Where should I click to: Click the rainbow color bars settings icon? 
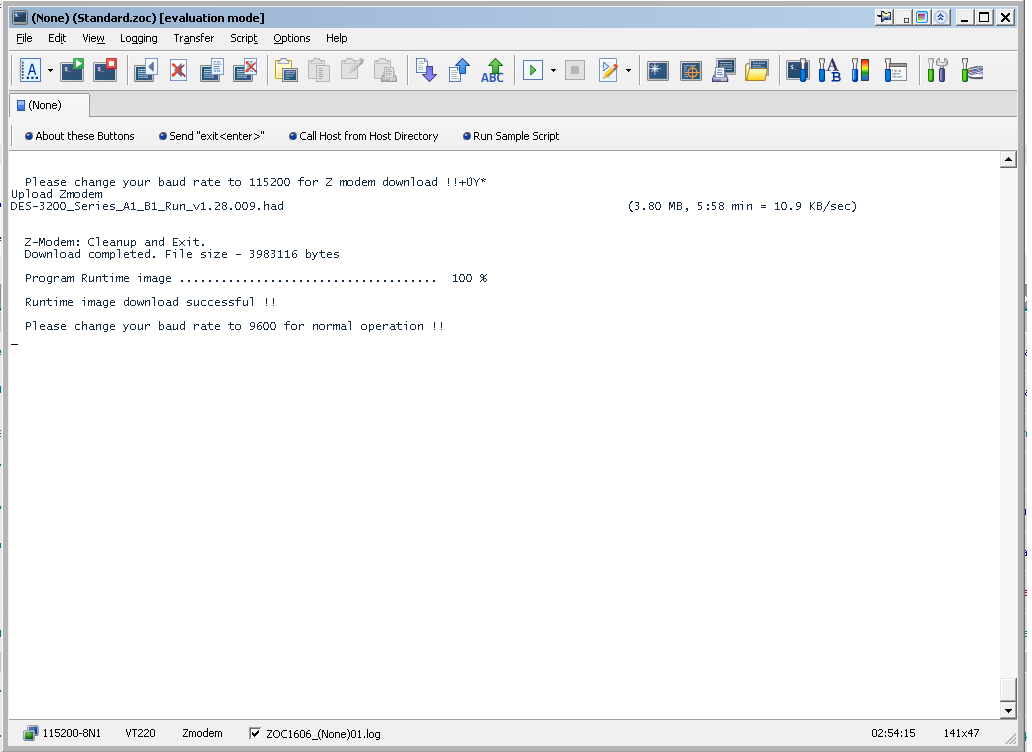coord(861,71)
